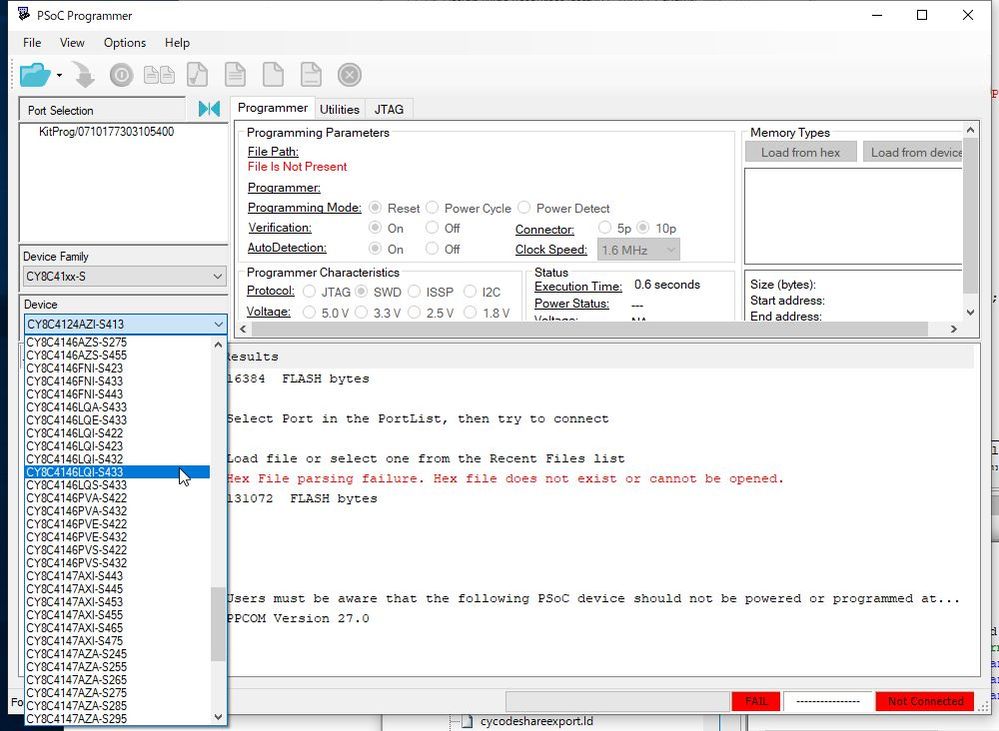Screen dimensions: 999x731
Task: Click the Load from device button
Action: [915, 151]
